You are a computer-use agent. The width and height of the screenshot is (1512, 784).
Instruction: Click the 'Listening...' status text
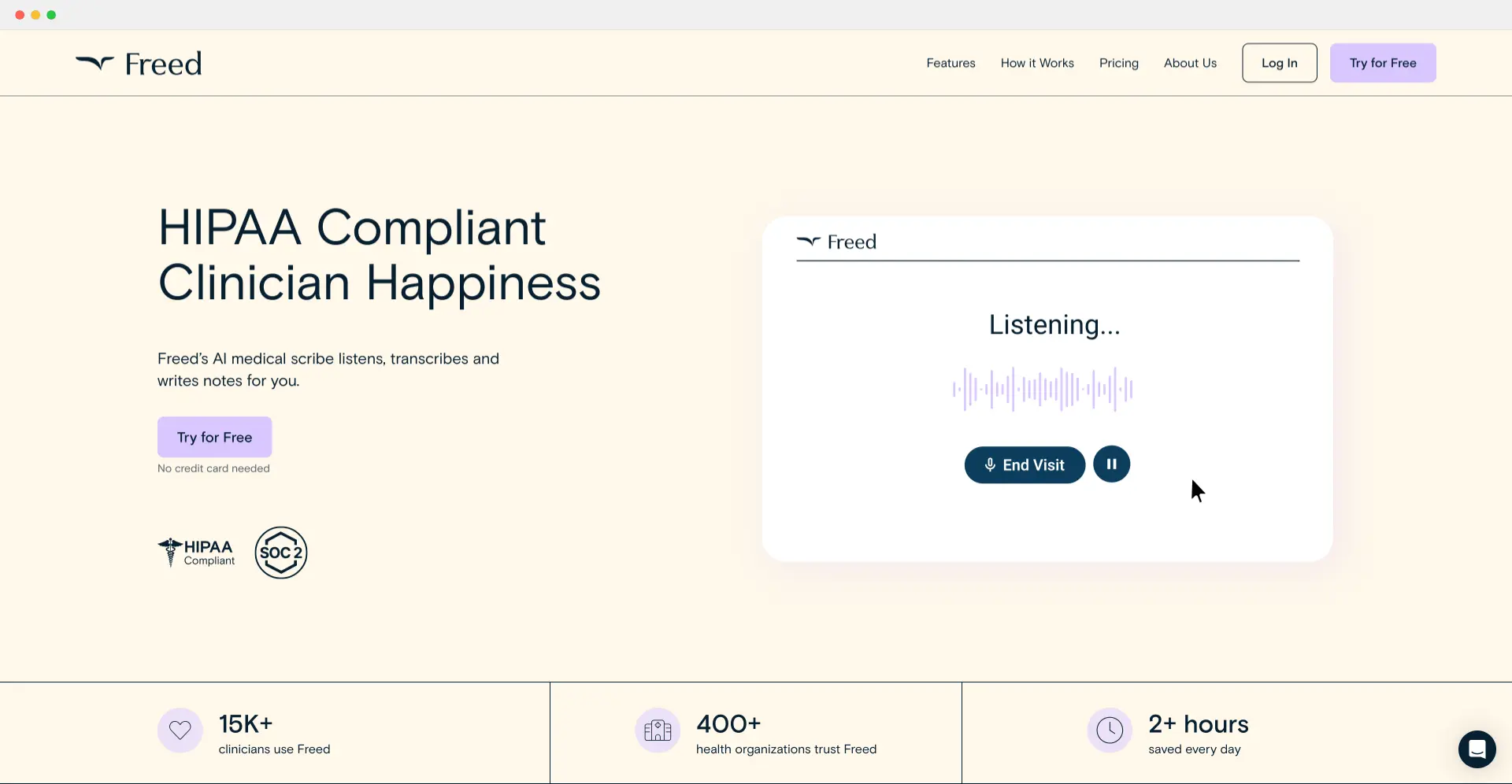(x=1054, y=325)
